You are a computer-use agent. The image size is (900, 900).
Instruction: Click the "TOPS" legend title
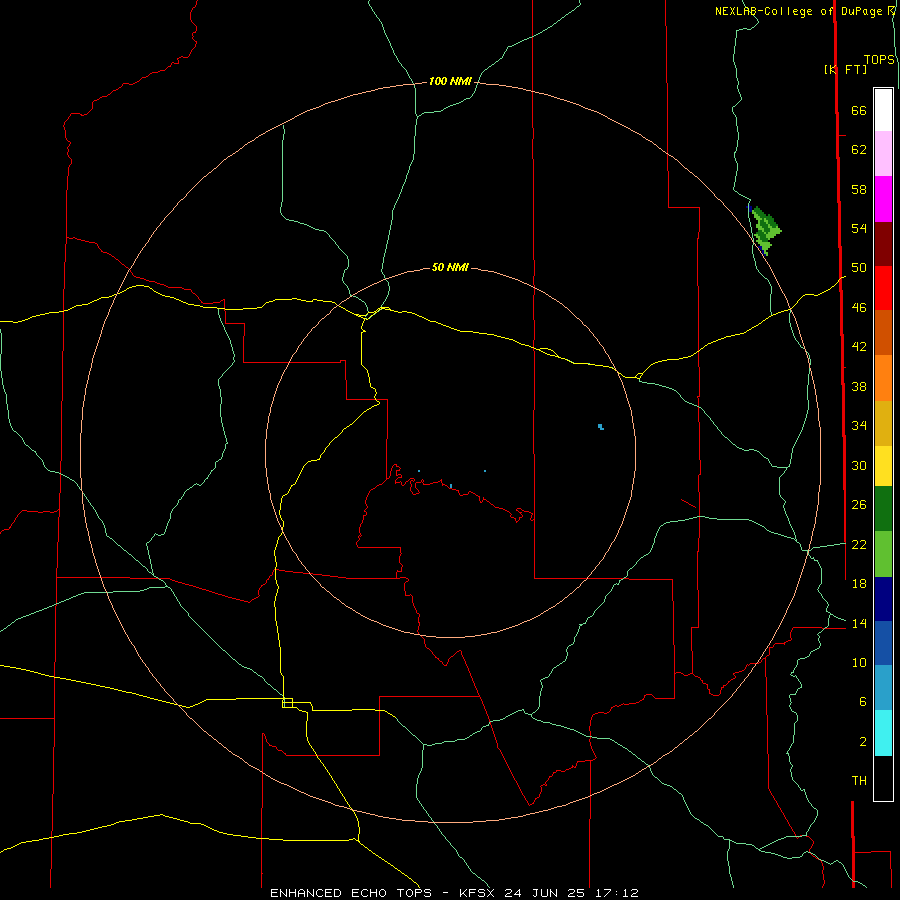coord(879,60)
